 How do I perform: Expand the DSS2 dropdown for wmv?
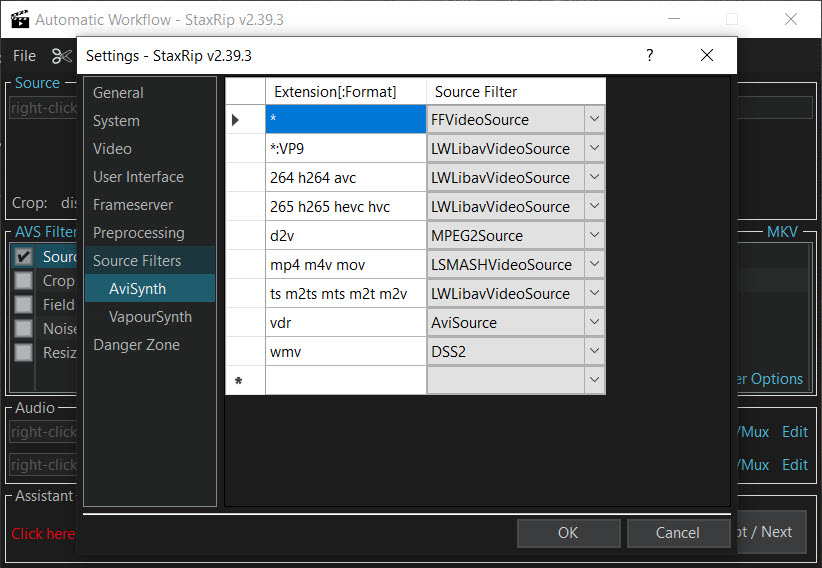594,351
